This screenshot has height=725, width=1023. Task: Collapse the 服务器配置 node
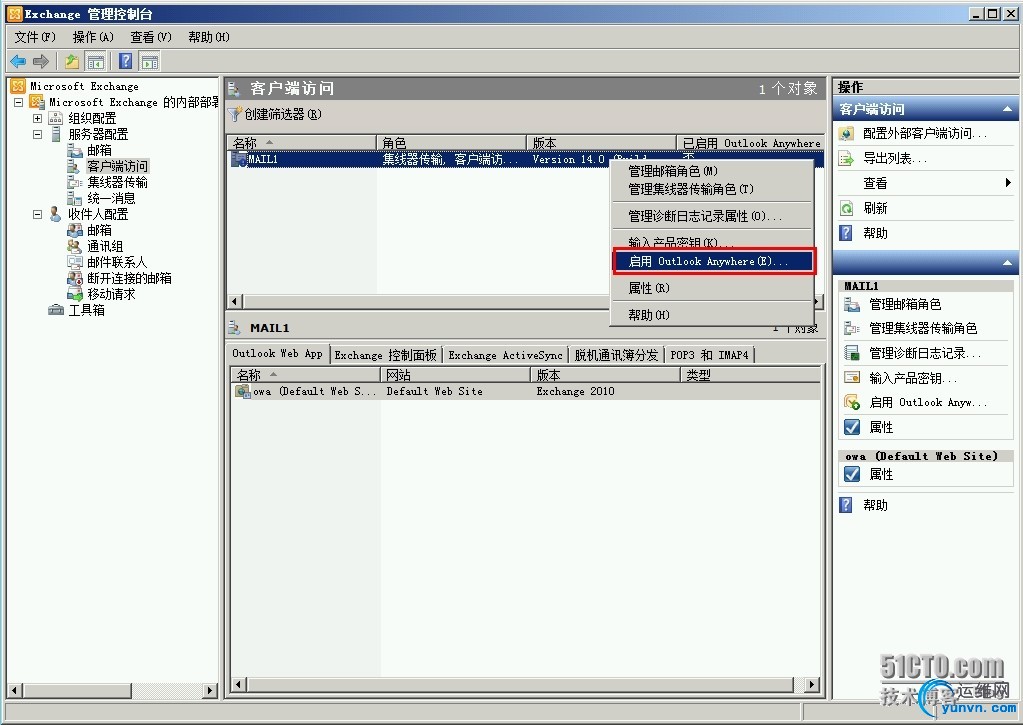(x=37, y=134)
